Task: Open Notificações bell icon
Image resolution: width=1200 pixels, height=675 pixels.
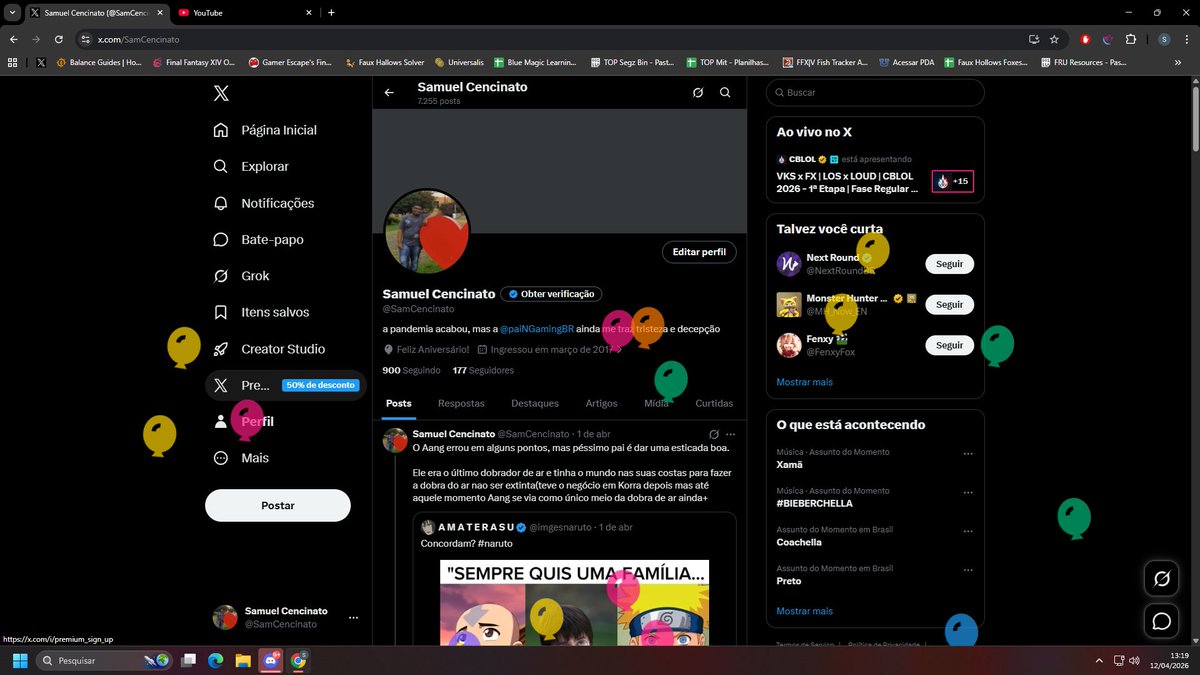Action: pyautogui.click(x=221, y=203)
